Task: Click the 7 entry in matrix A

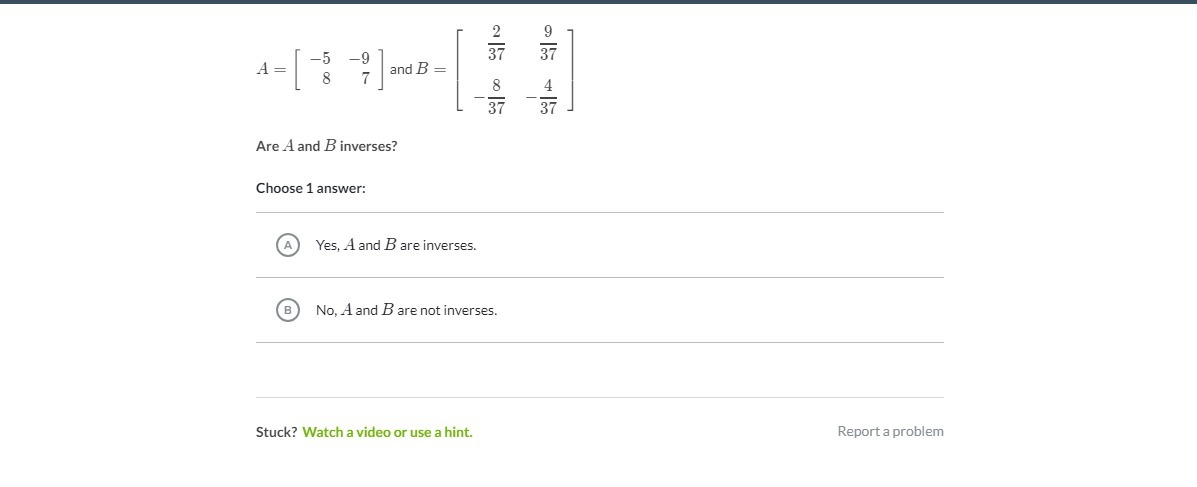Action: click(x=366, y=79)
